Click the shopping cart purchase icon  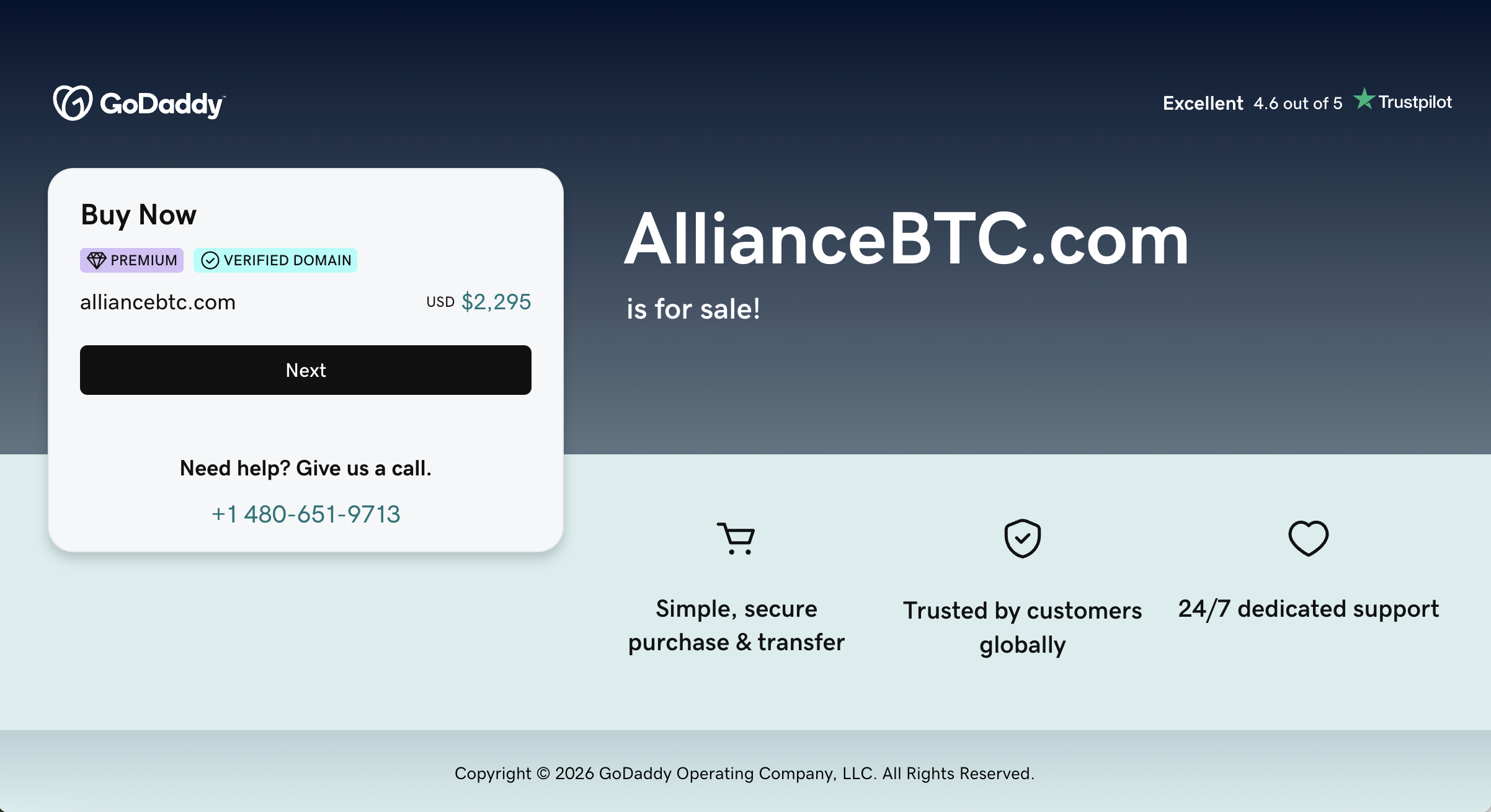pos(736,538)
